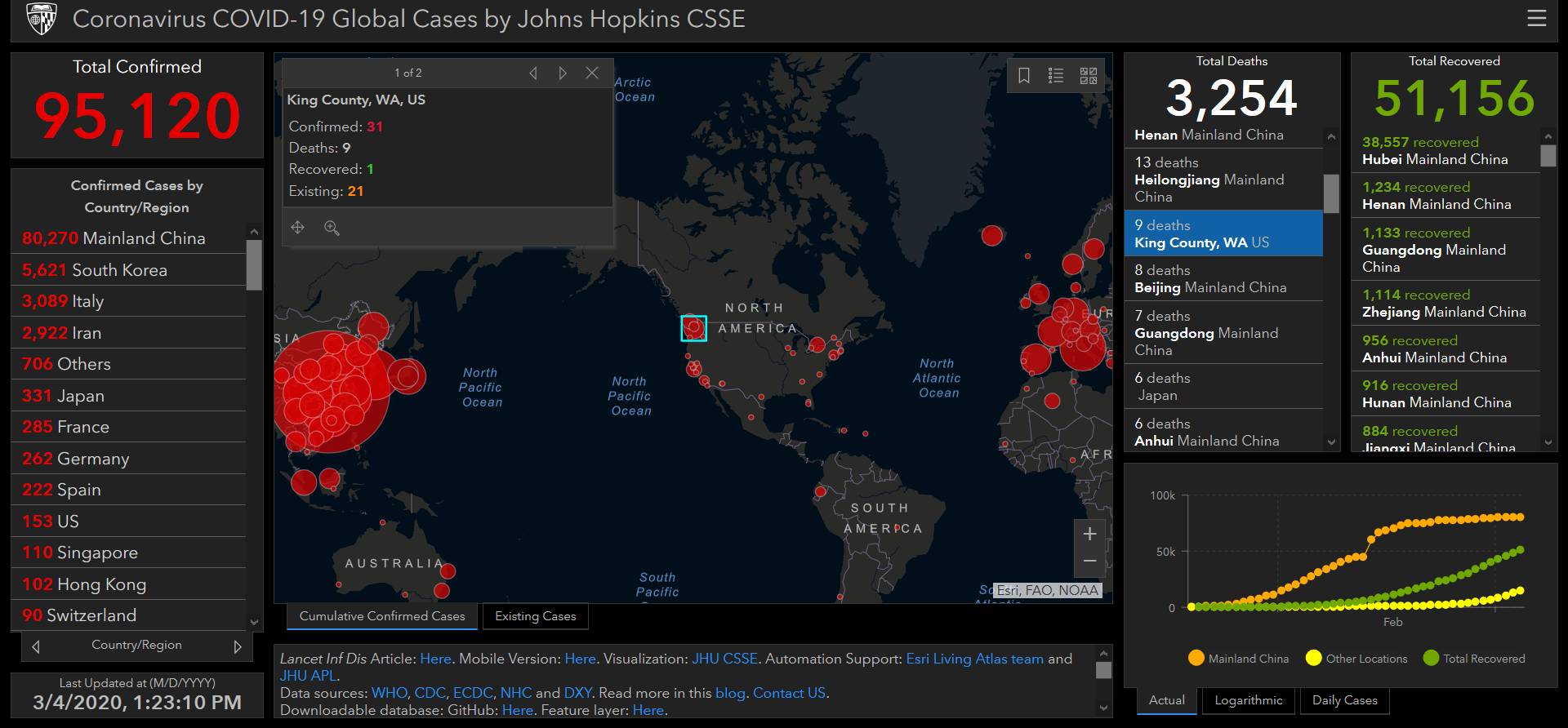
Task: Switch to Existing Cases tab
Action: (536, 616)
